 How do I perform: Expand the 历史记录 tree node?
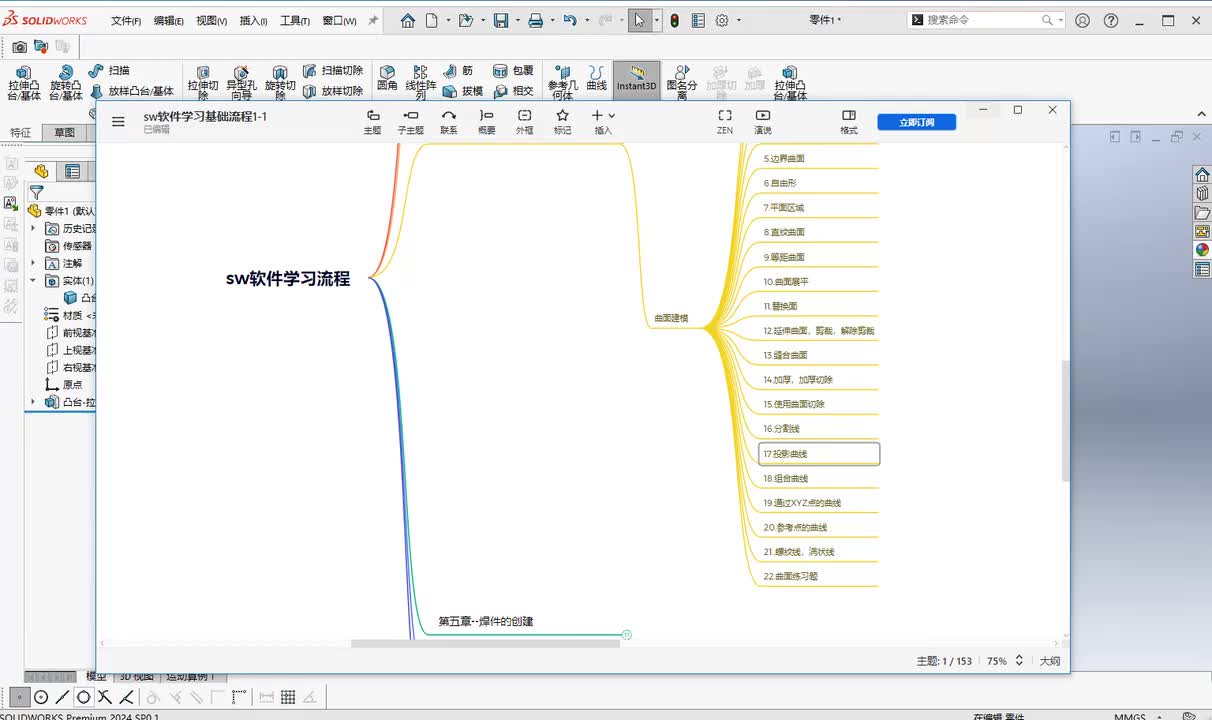point(33,228)
